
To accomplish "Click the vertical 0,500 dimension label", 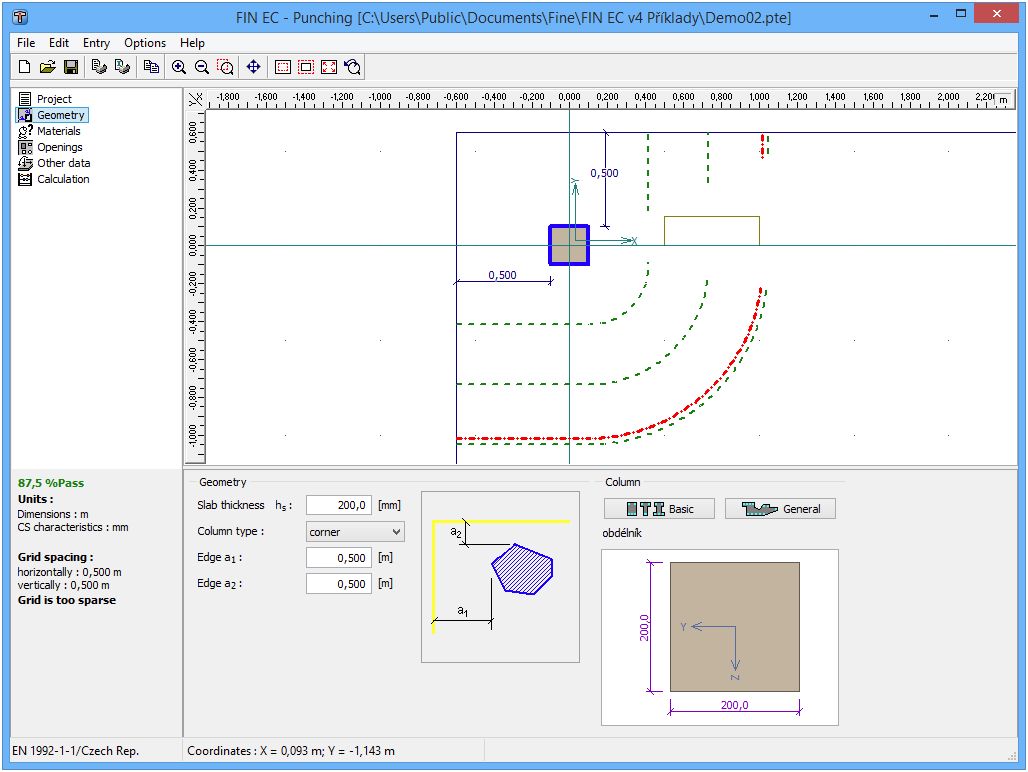I will point(604,173).
